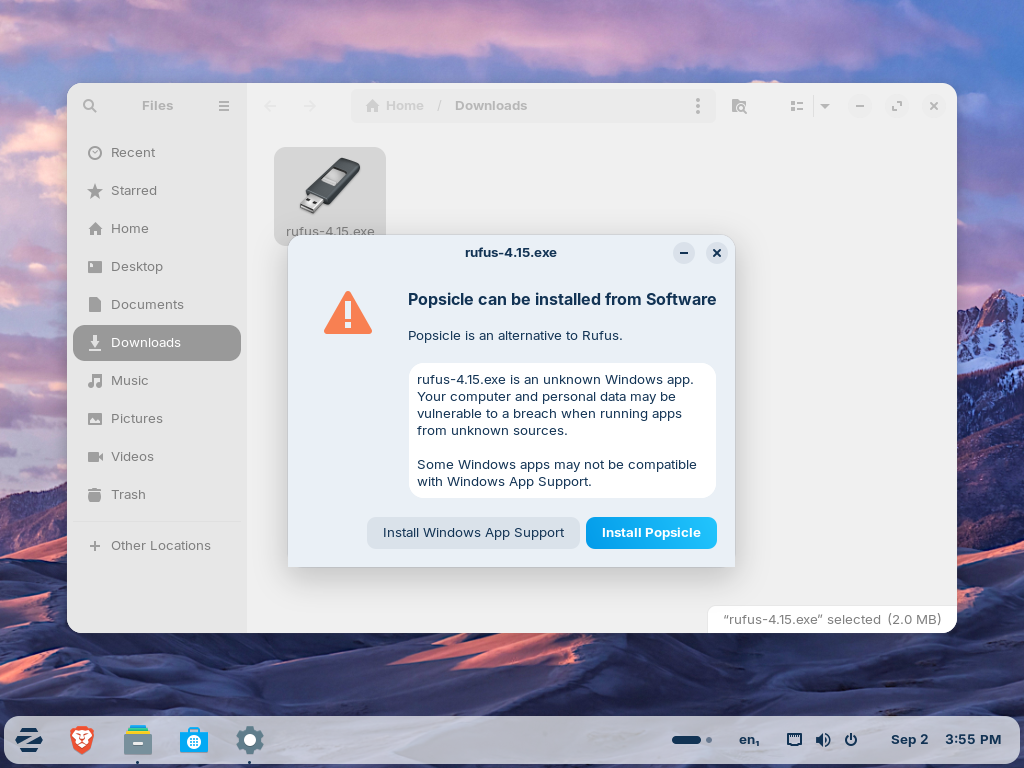The width and height of the screenshot is (1024, 768).
Task: Click Home in the path bar
Action: 394,106
